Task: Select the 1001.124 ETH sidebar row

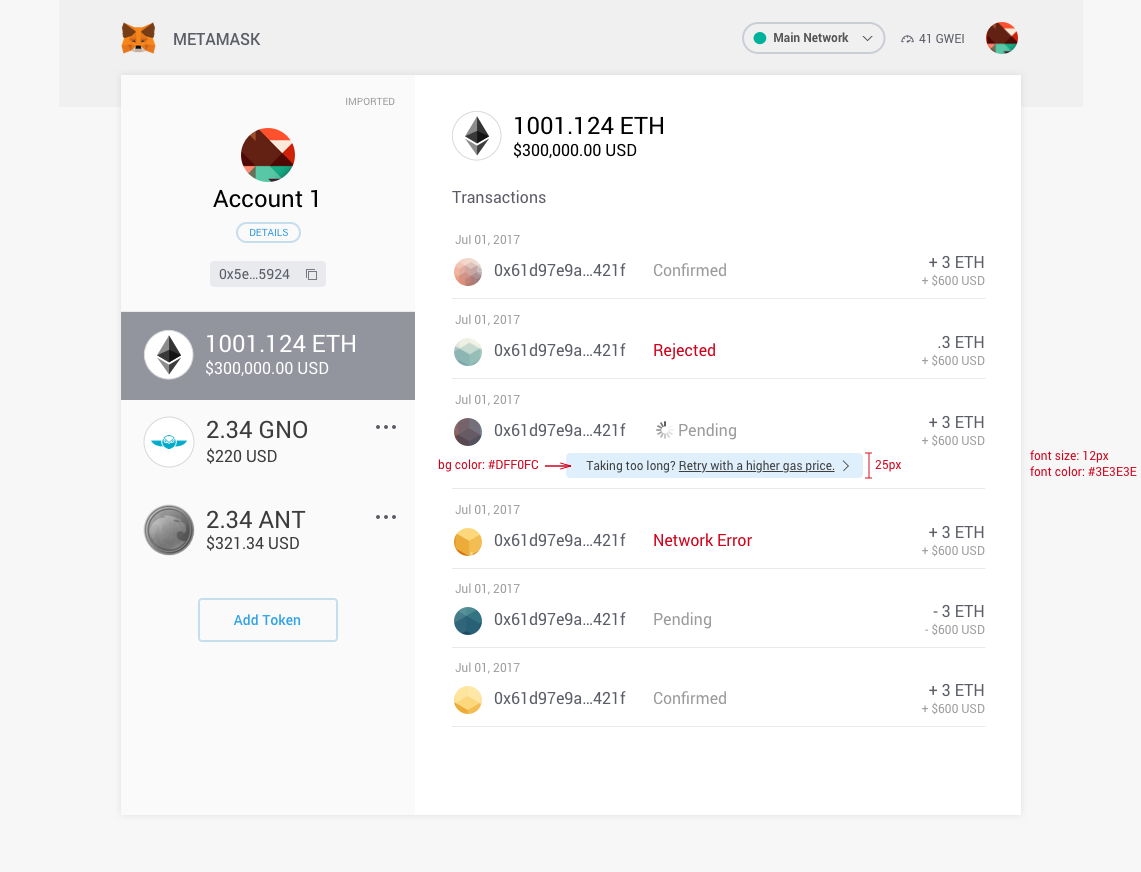Action: 268,355
